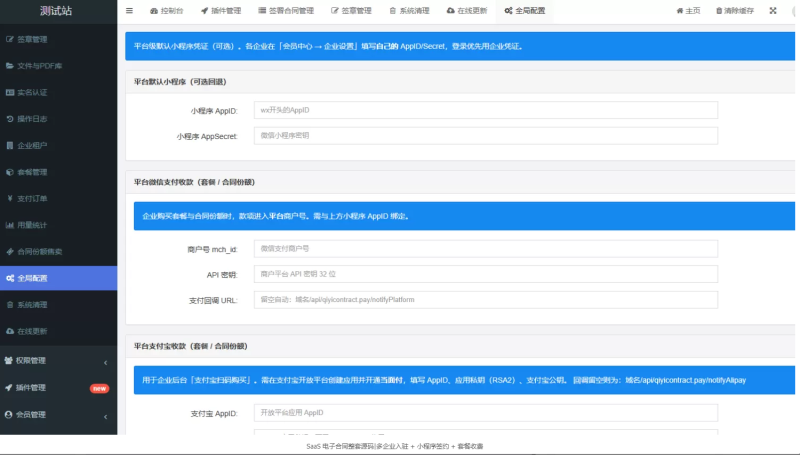This screenshot has width=800, height=455.
Task: Click the 支付回调 URL: field label
Action: [x=213, y=300]
